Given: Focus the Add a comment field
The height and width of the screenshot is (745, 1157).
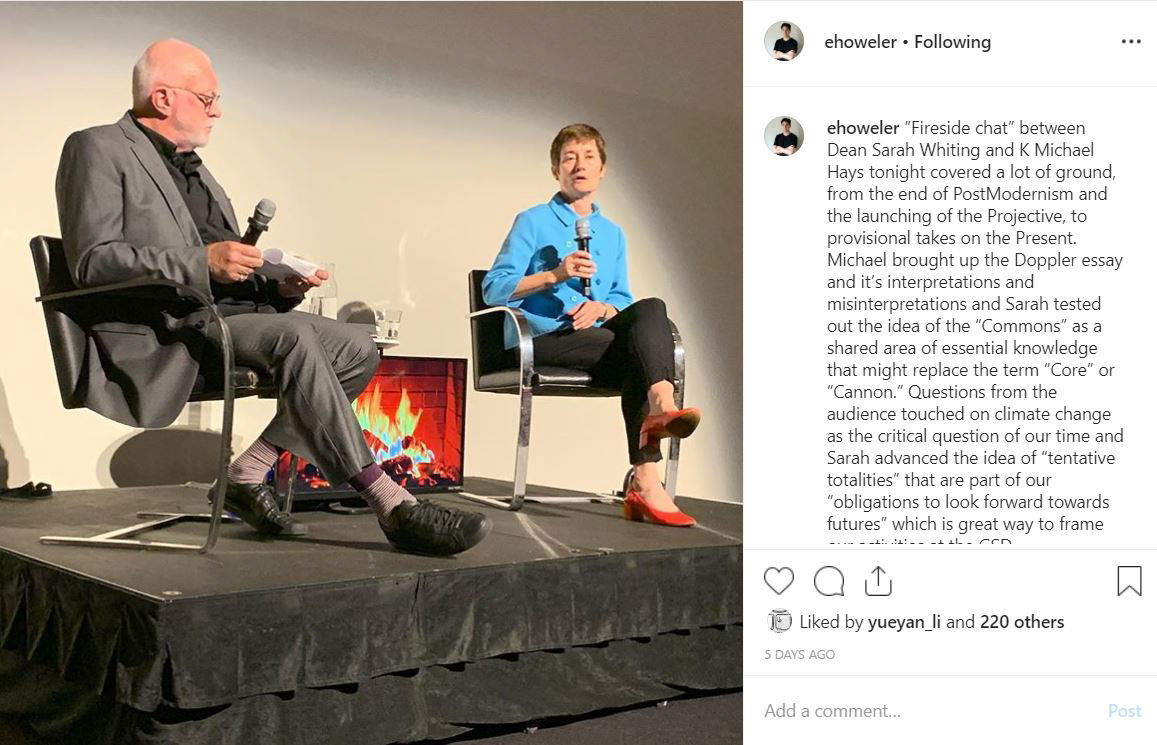Looking at the screenshot, I should pos(930,710).
